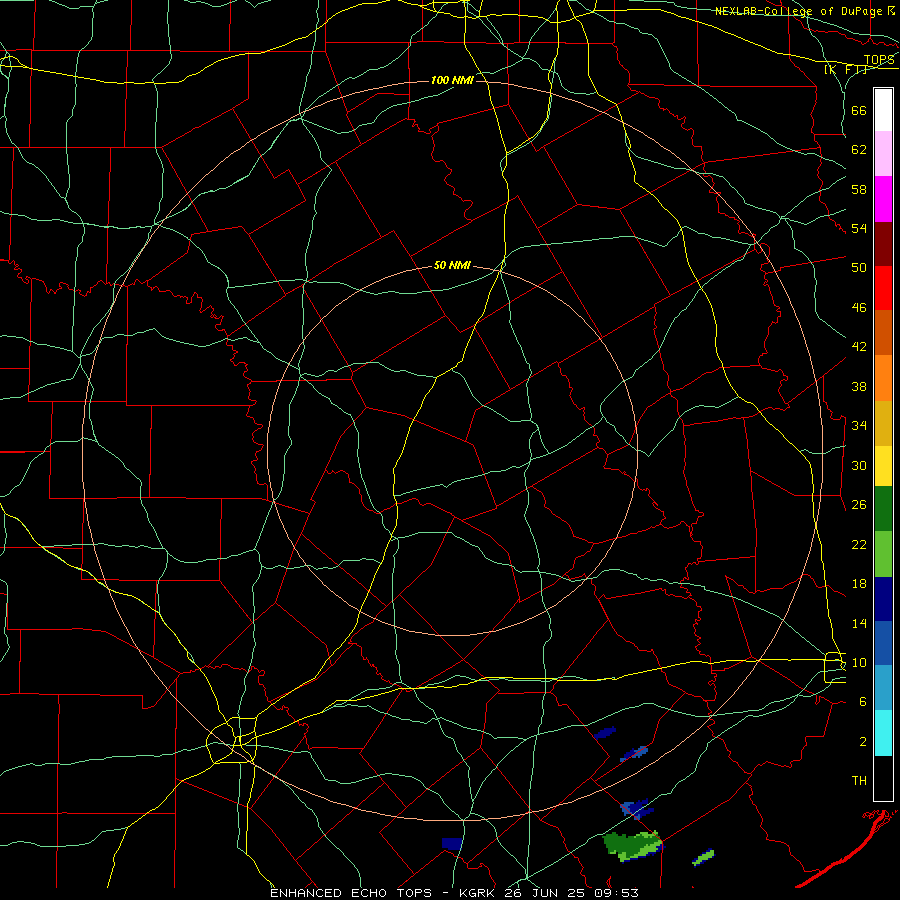Click the light green legend swatch
This screenshot has width=900, height=900.
(883, 554)
